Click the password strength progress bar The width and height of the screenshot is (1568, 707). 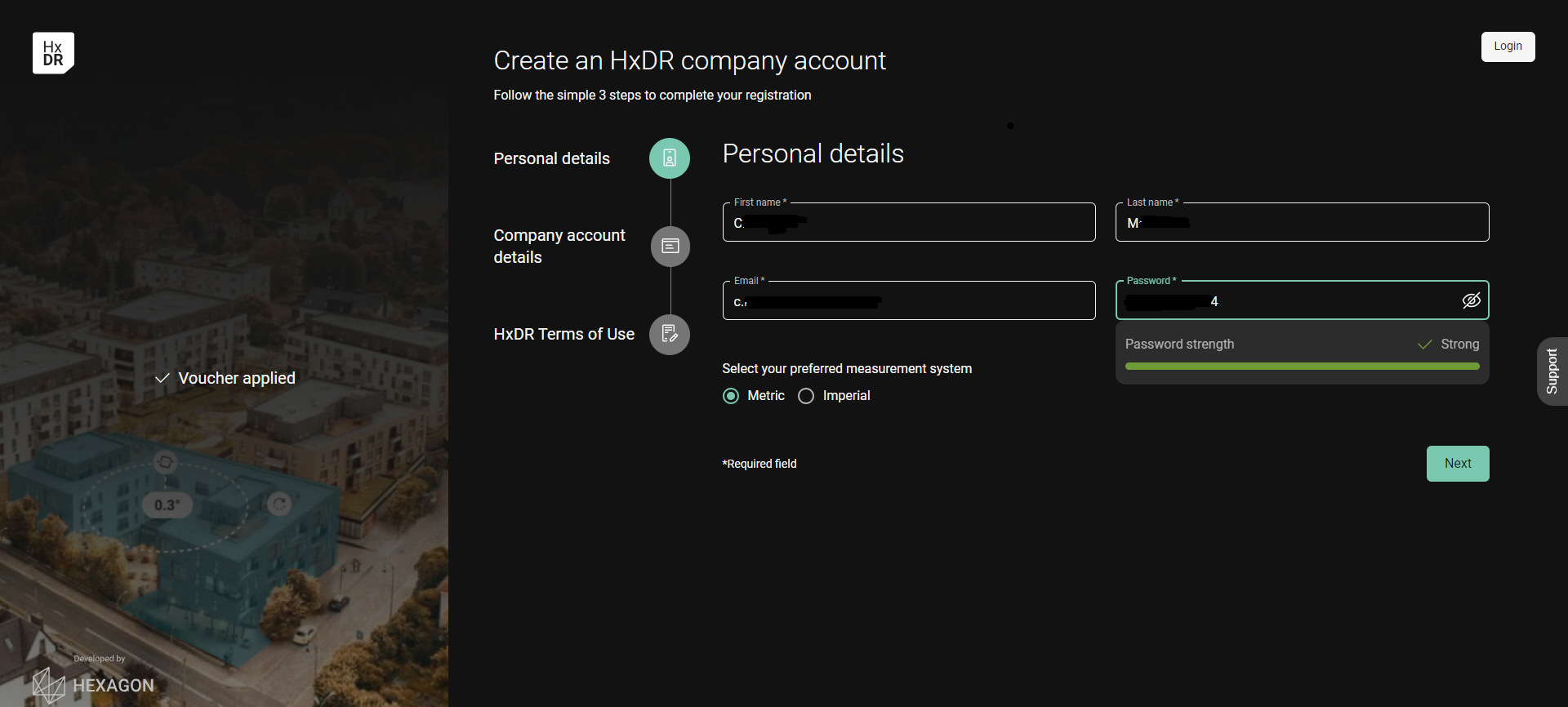coord(1302,367)
